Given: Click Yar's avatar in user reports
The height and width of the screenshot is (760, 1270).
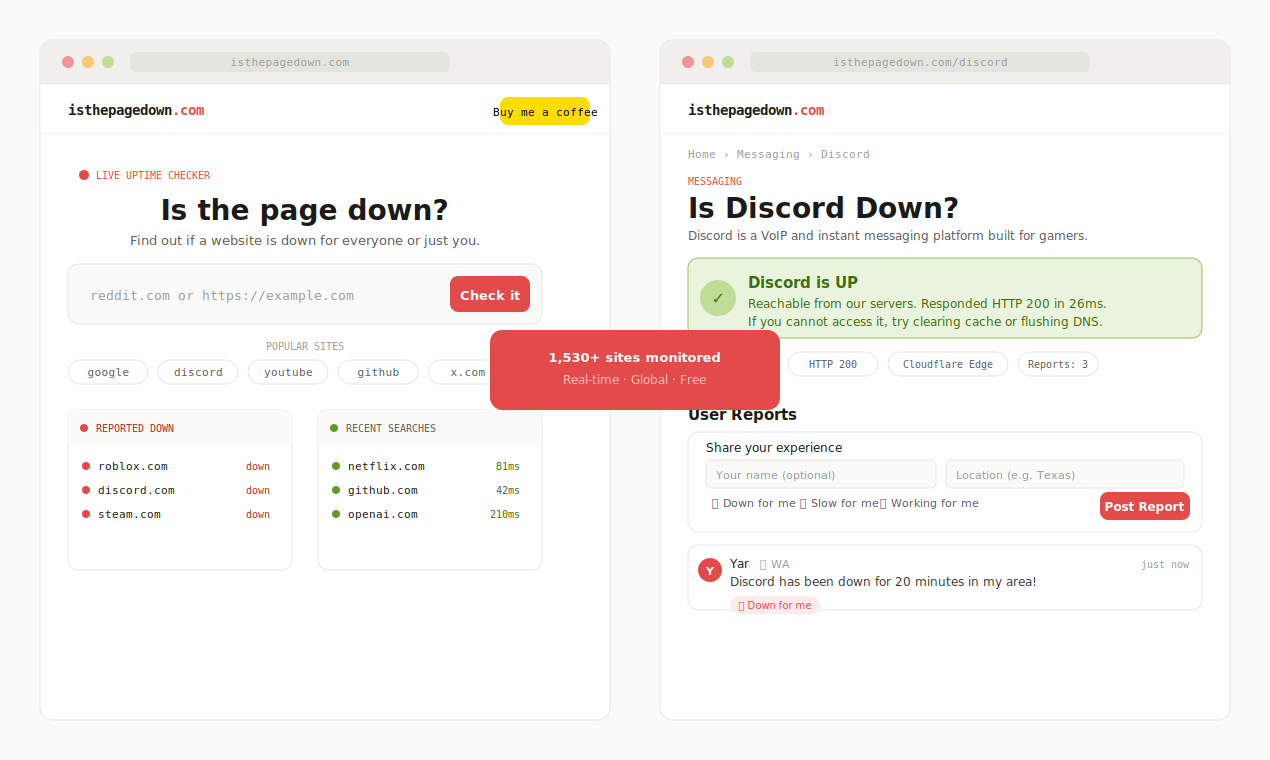Looking at the screenshot, I should [710, 570].
